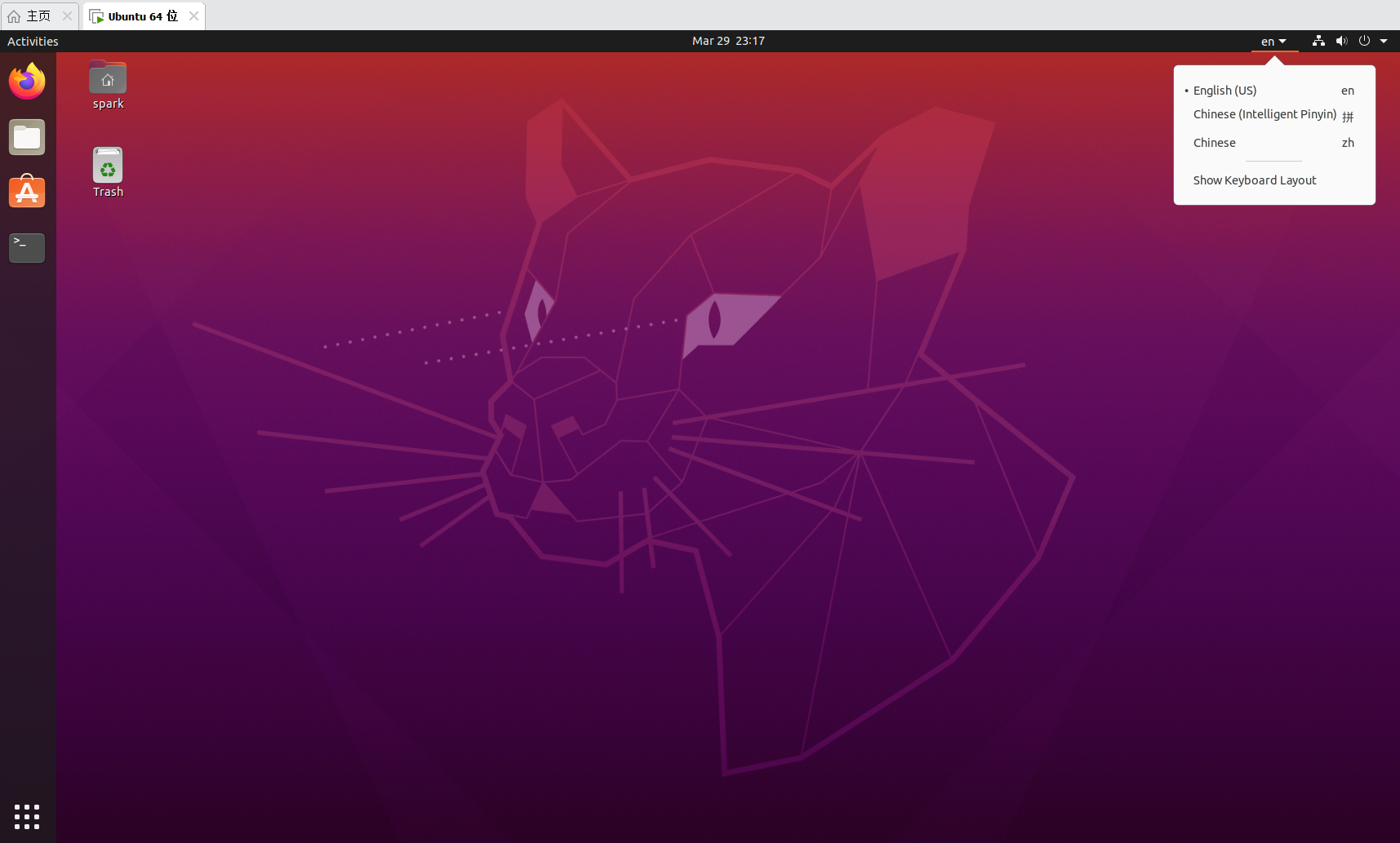The height and width of the screenshot is (843, 1400).
Task: Open the clock calendar Mar 29 23:17
Action: 728,41
